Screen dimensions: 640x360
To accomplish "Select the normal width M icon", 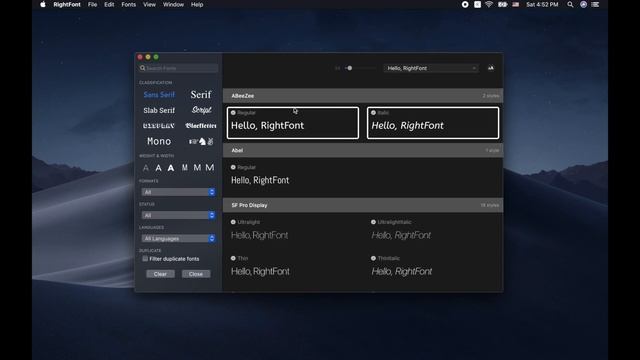I will coord(197,168).
